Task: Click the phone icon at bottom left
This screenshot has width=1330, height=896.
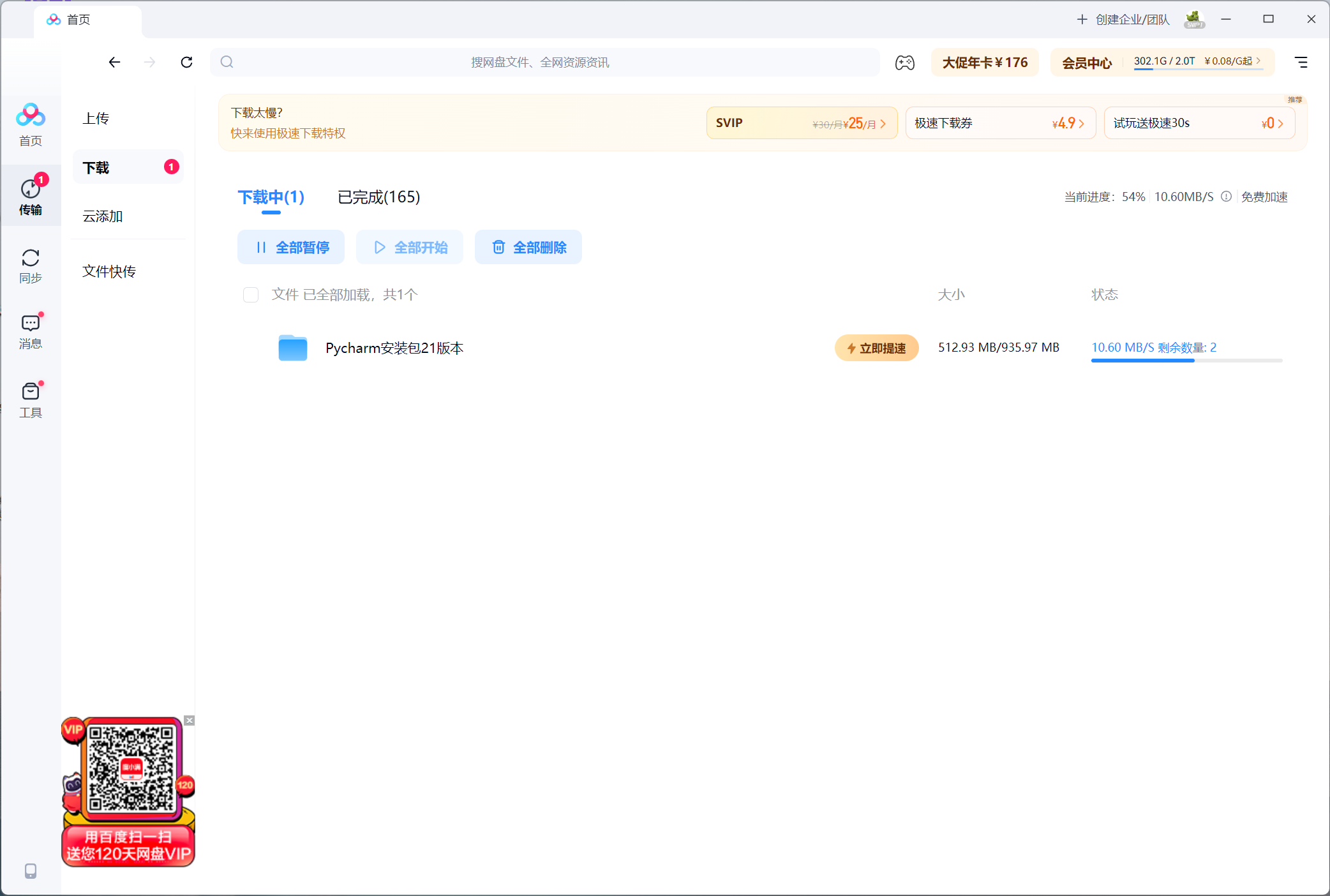Action: (30, 871)
